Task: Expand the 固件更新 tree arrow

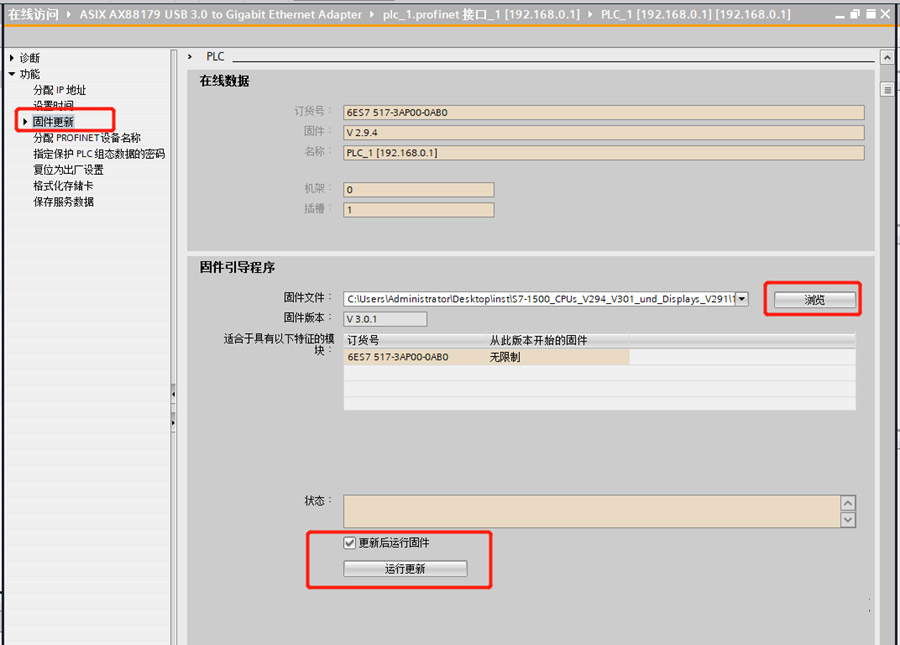Action: pyautogui.click(x=25, y=122)
